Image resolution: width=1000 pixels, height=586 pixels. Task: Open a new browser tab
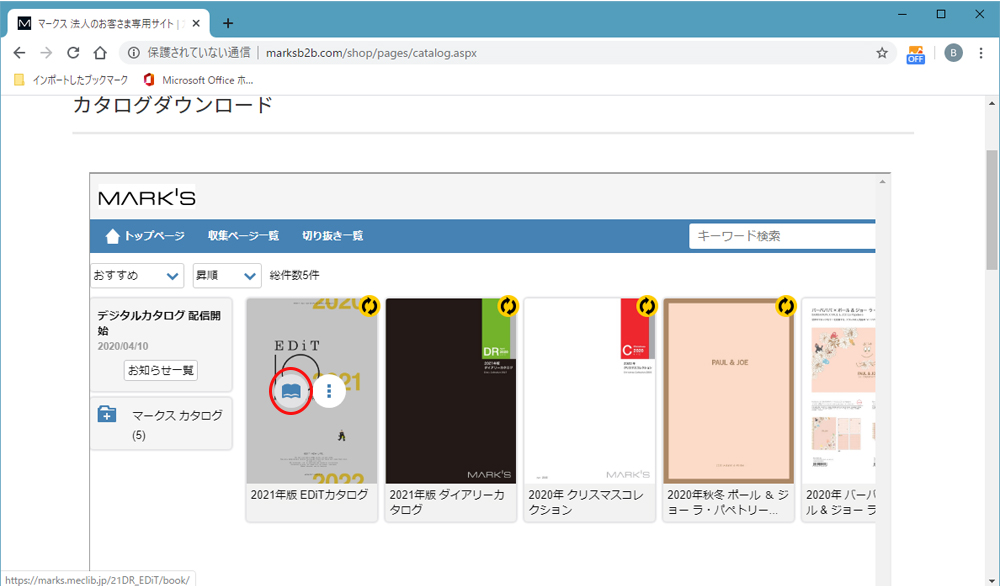pos(228,24)
